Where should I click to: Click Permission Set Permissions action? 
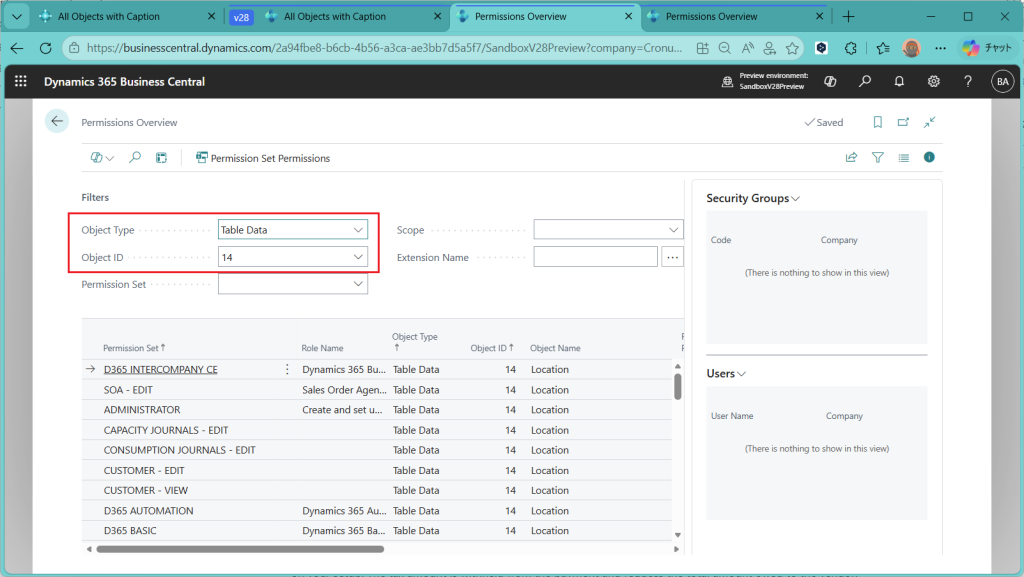(263, 158)
